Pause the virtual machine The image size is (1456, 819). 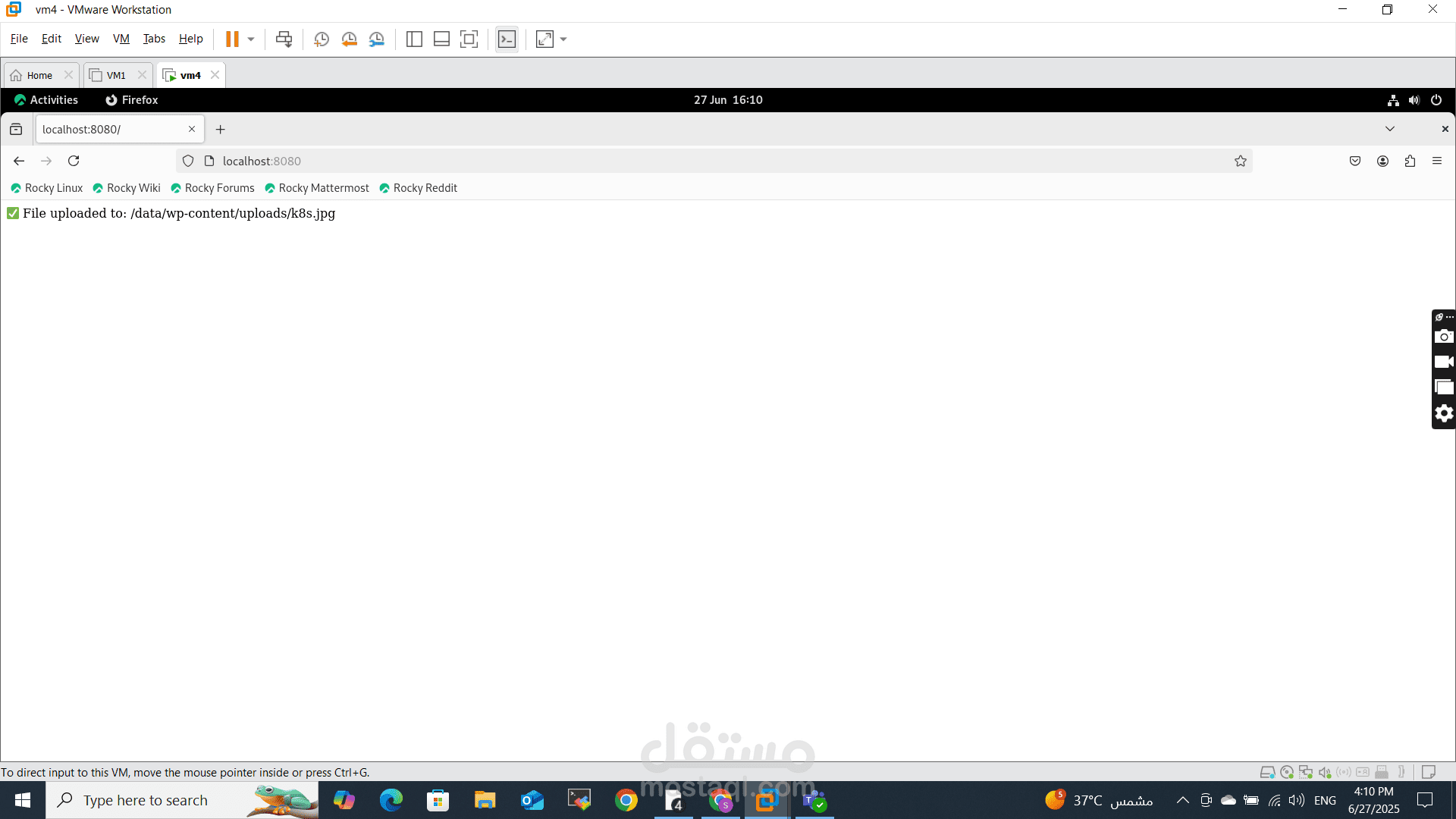click(x=232, y=39)
